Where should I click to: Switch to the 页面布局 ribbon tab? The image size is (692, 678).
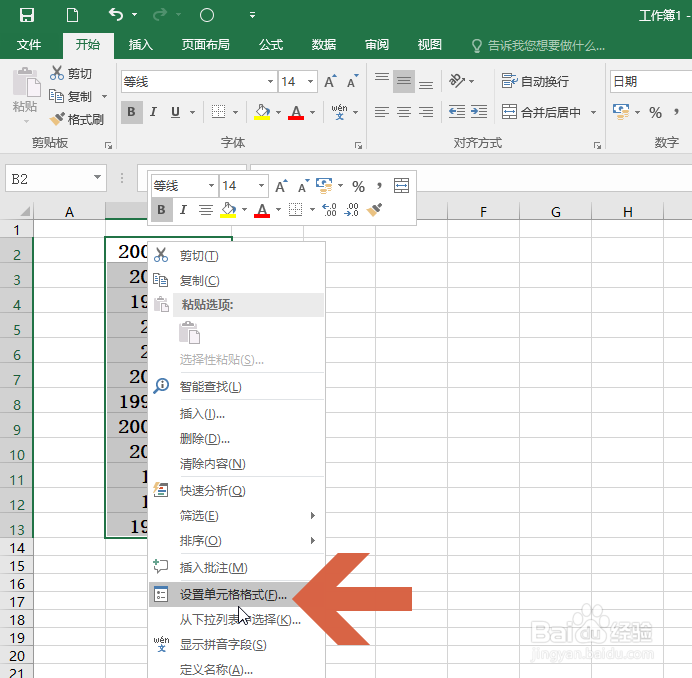click(206, 45)
